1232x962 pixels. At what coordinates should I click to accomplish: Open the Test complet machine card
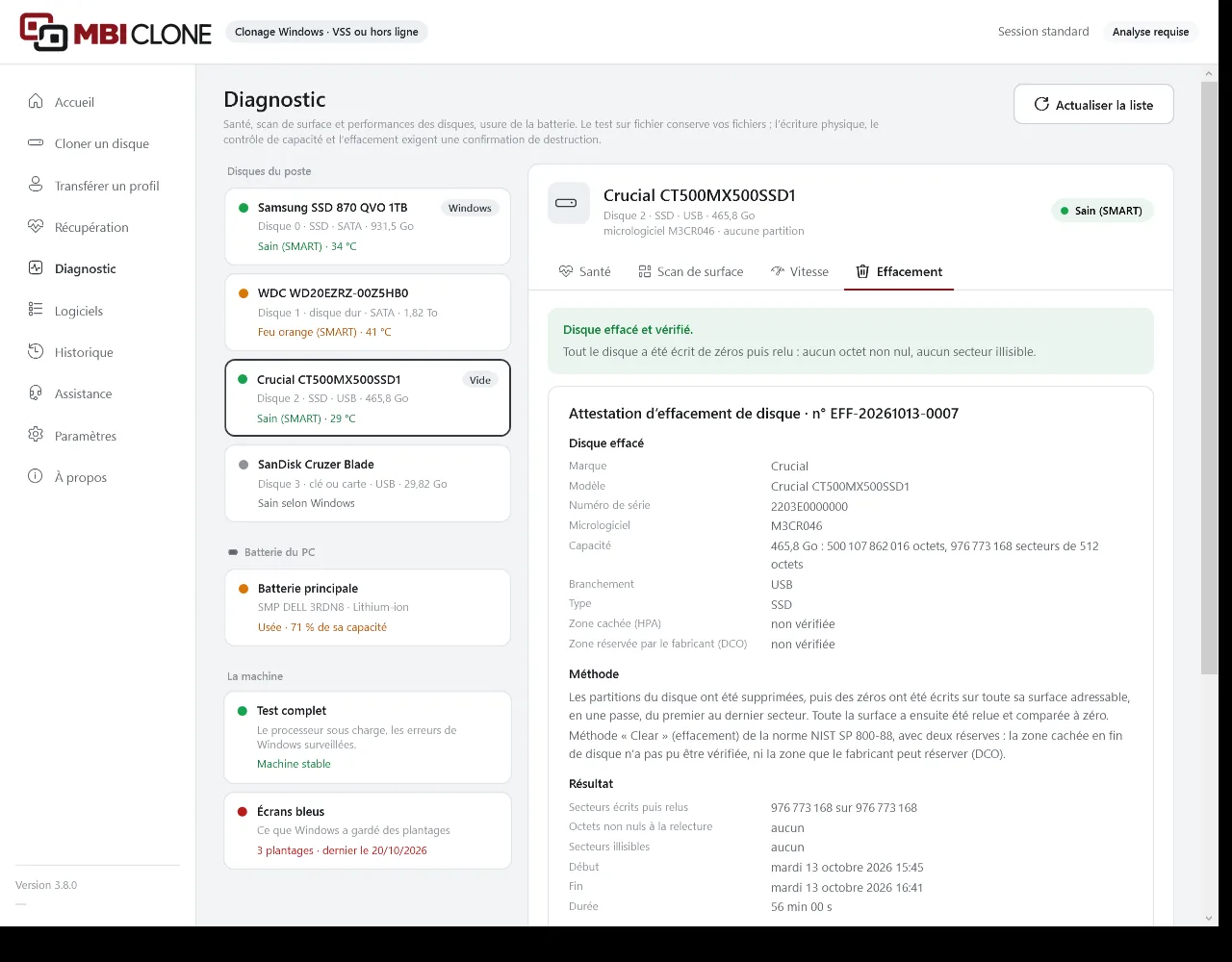368,737
